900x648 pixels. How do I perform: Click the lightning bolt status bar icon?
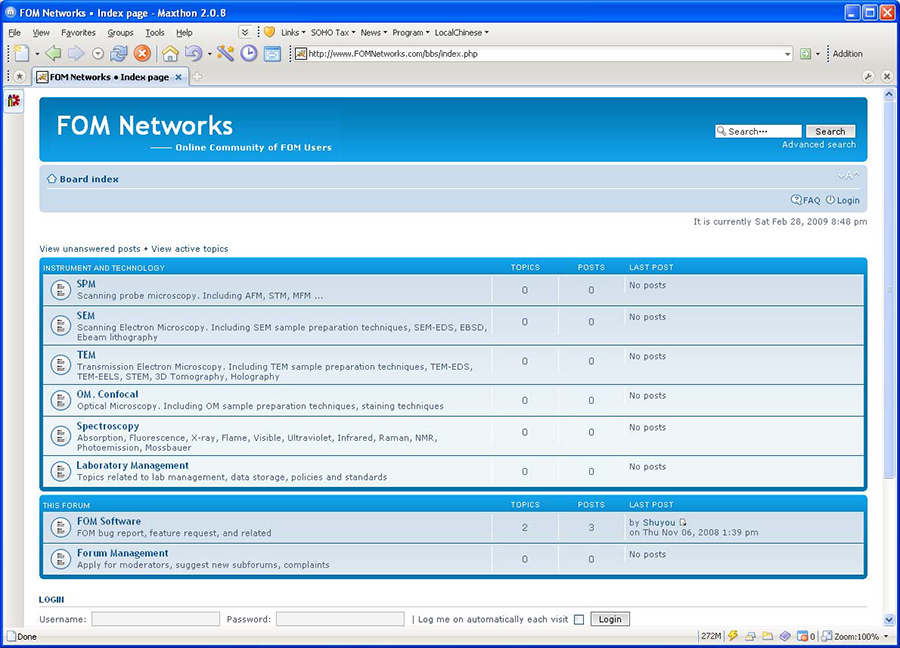[x=733, y=636]
